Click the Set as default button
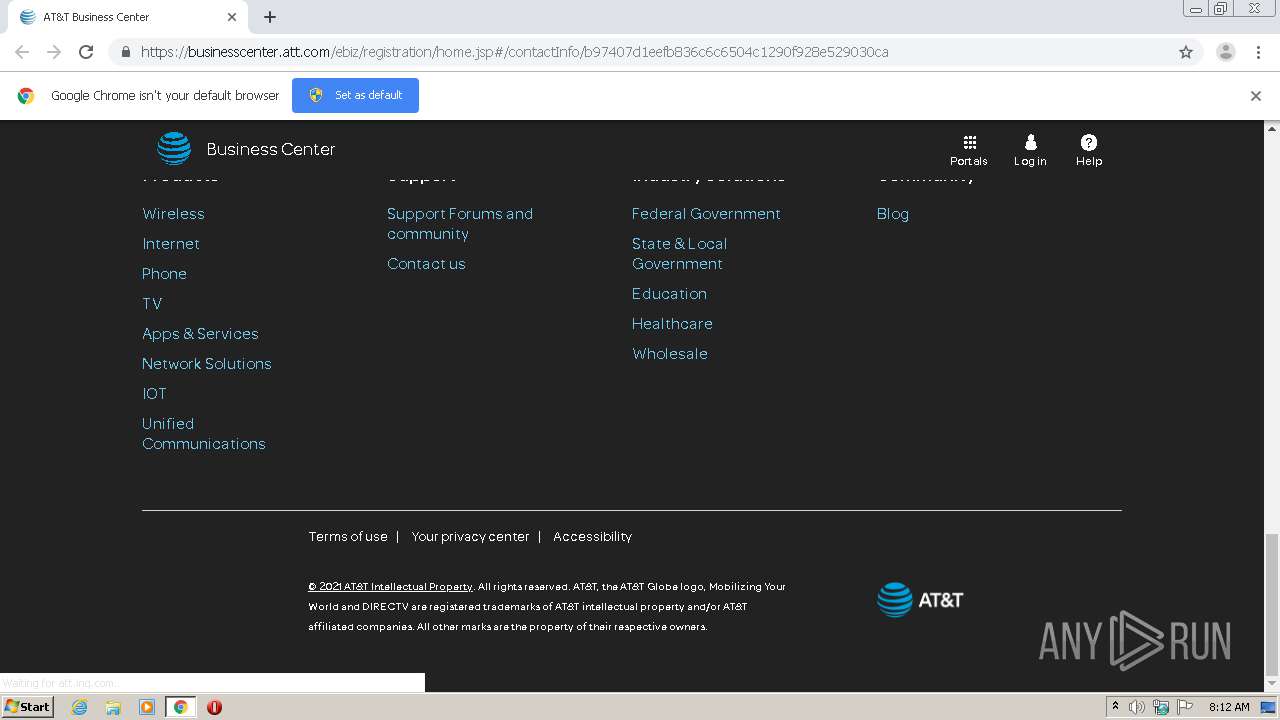The height and width of the screenshot is (720, 1280). pos(355,95)
